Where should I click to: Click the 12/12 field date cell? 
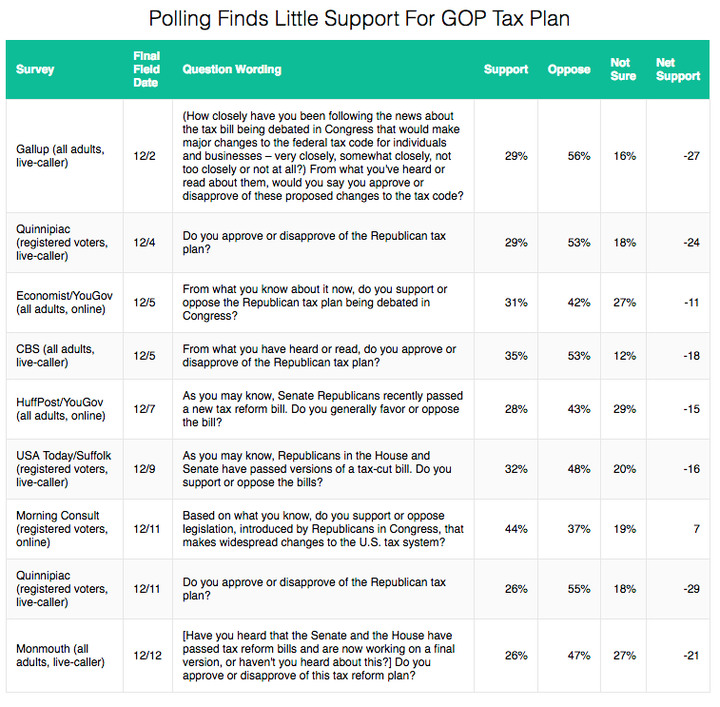(147, 656)
